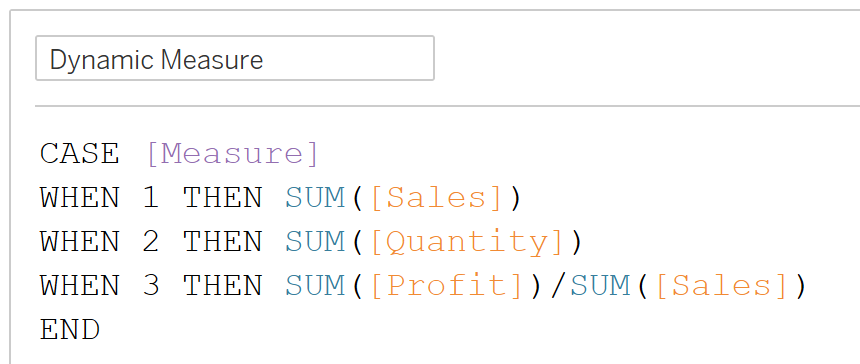
Task: Click the WHEN keyword on the Quantity line
Action: click(x=80, y=242)
